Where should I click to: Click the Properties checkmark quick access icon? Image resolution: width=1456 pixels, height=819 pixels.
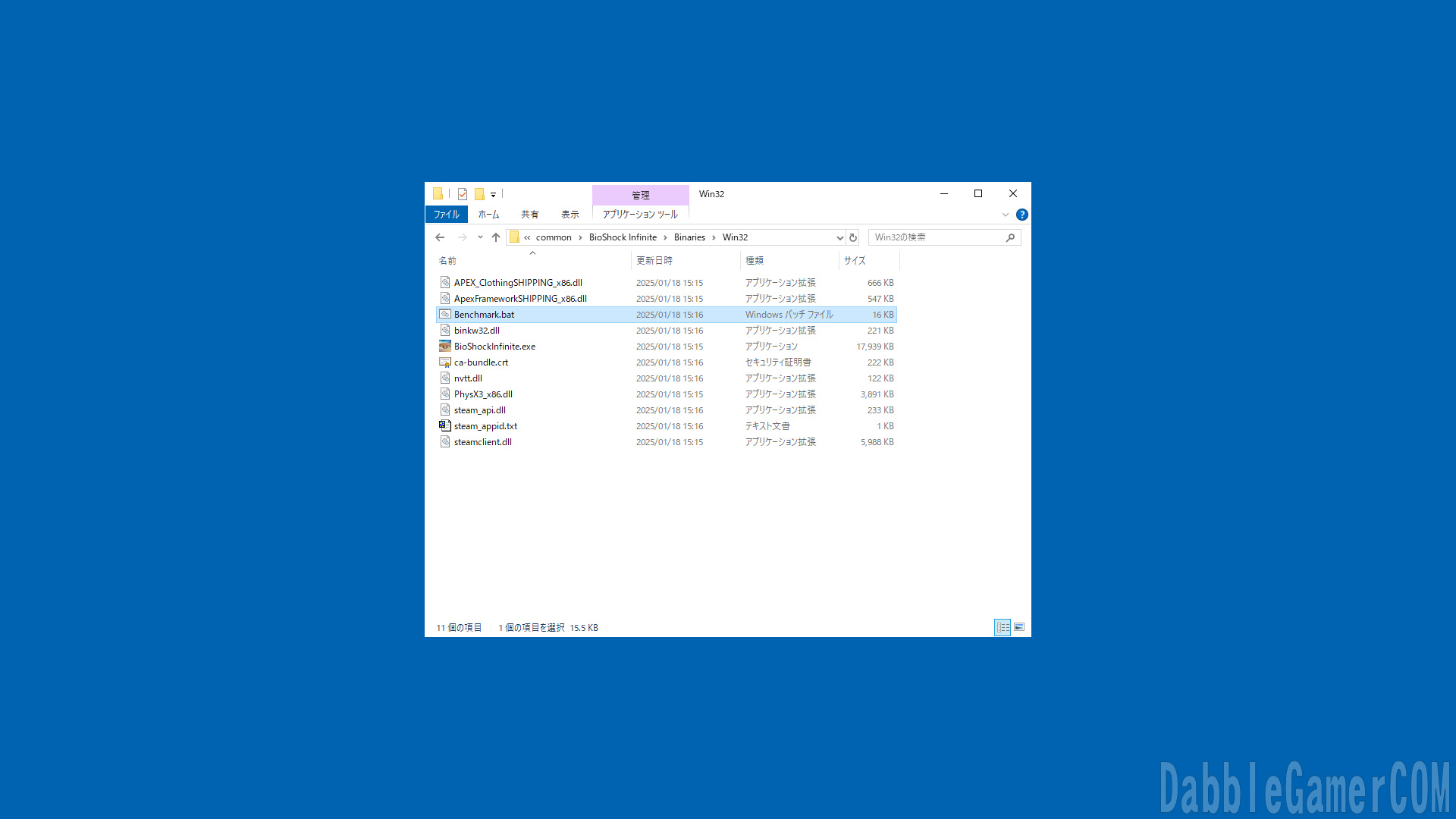coord(462,194)
